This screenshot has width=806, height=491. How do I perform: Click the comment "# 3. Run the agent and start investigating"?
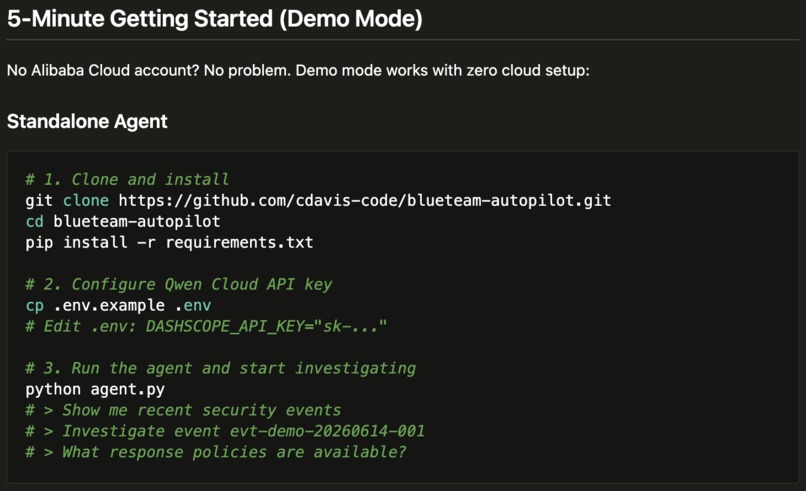(x=221, y=368)
